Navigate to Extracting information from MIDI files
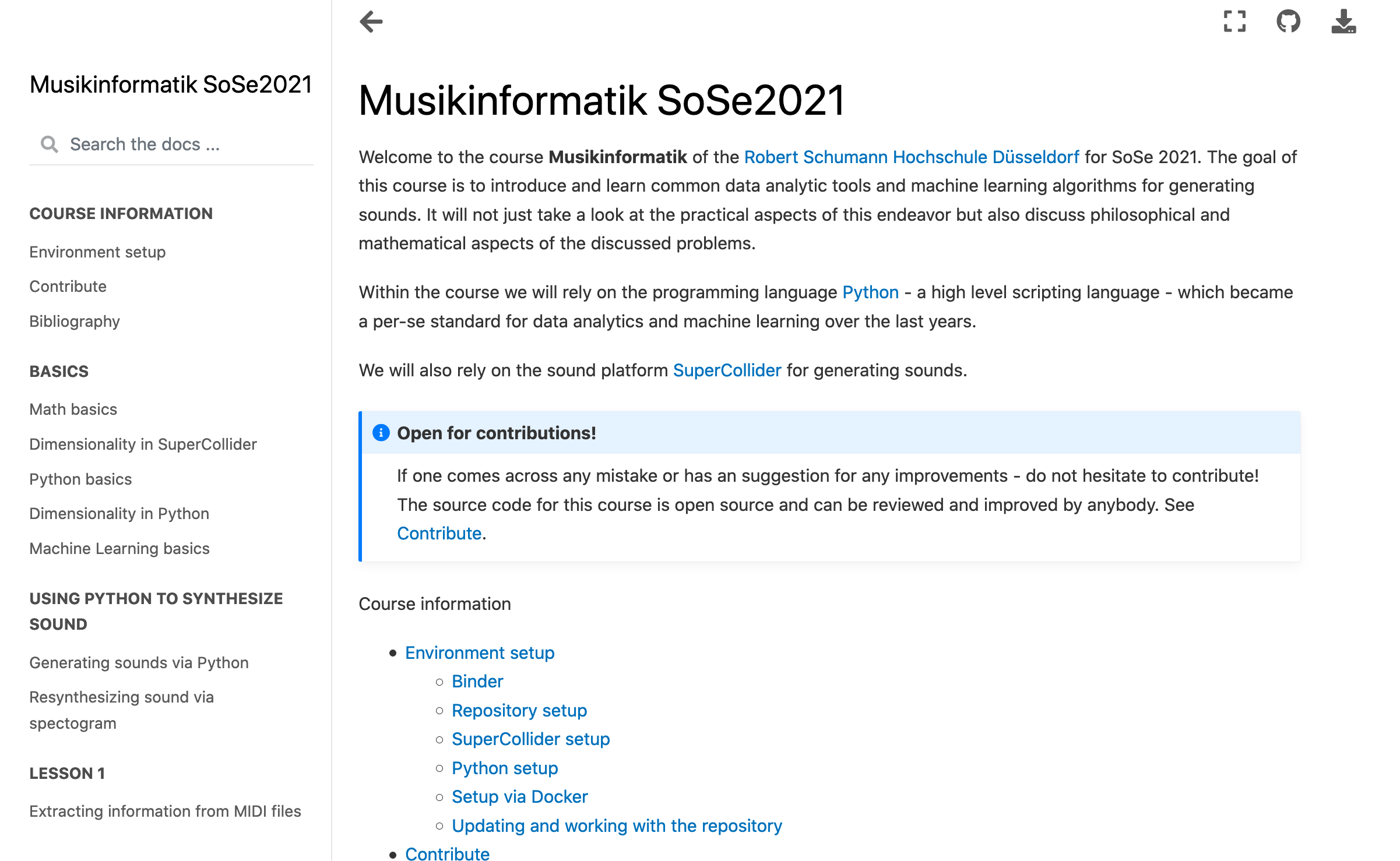Image resolution: width=1400 pixels, height=861 pixels. click(x=165, y=811)
